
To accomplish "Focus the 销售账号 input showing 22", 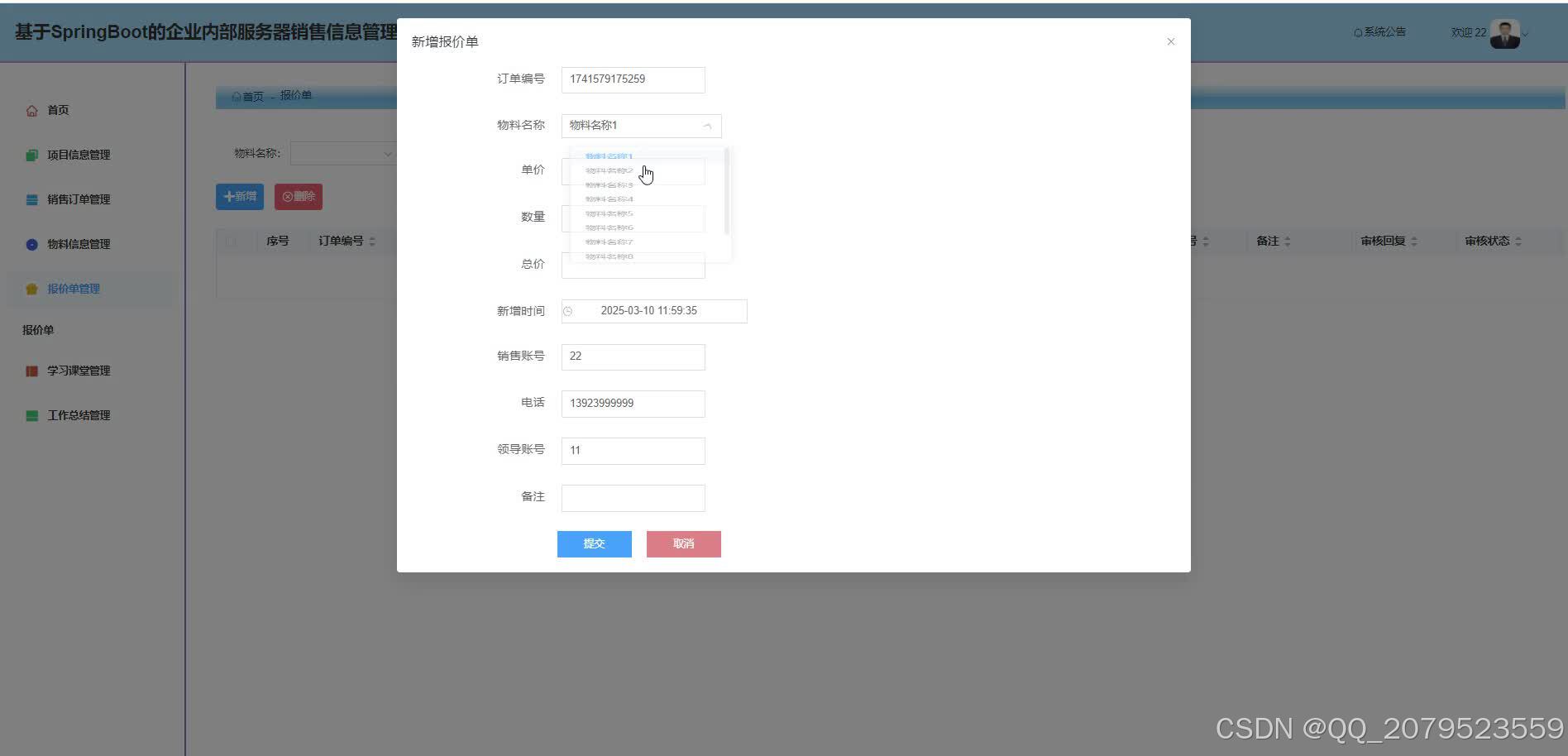I will click(633, 356).
